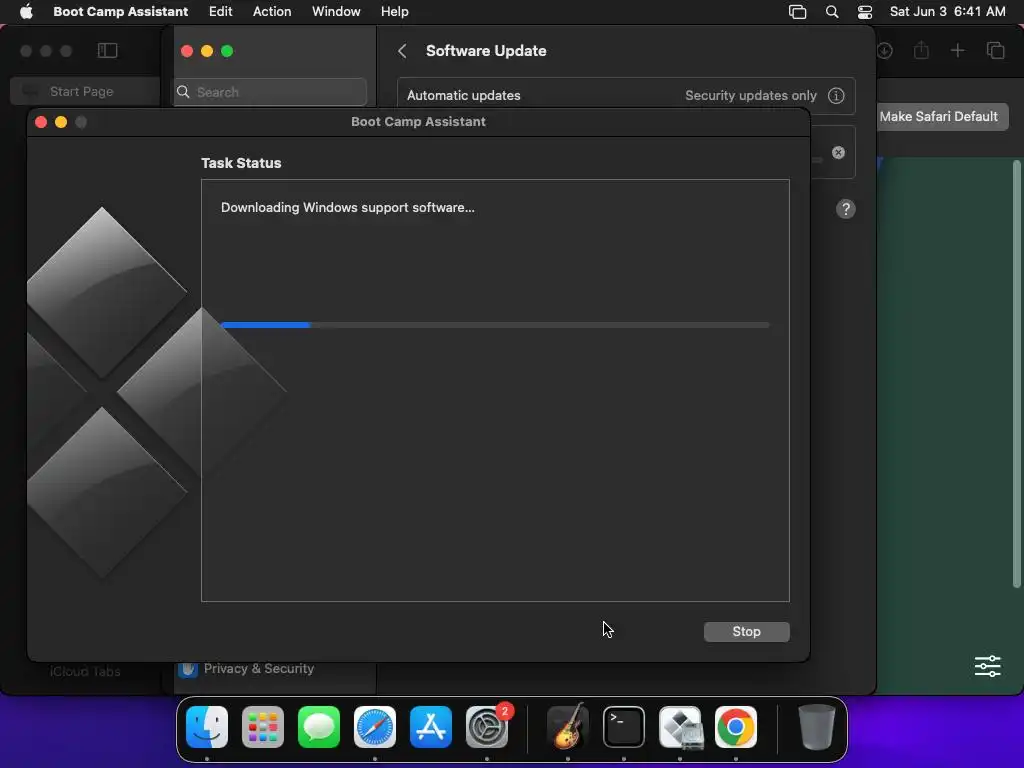Open Messages from the Dock
The height and width of the screenshot is (768, 1024).
click(319, 727)
